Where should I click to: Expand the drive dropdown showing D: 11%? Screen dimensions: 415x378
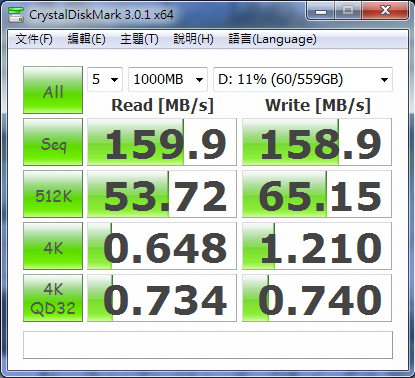coord(303,79)
